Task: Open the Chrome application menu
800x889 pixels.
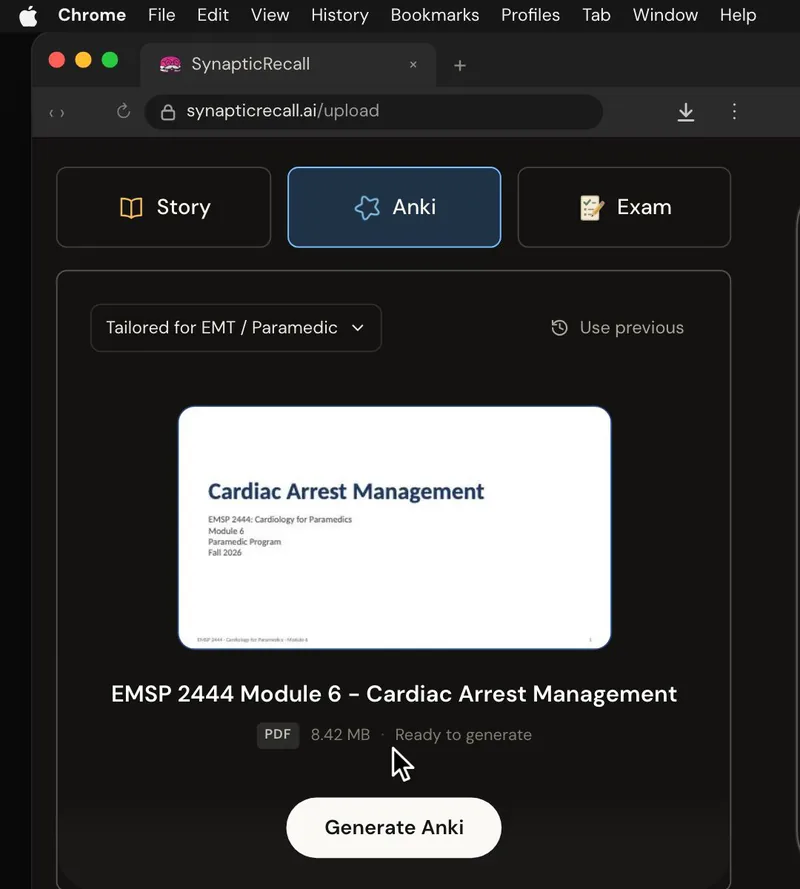Action: coord(92,15)
